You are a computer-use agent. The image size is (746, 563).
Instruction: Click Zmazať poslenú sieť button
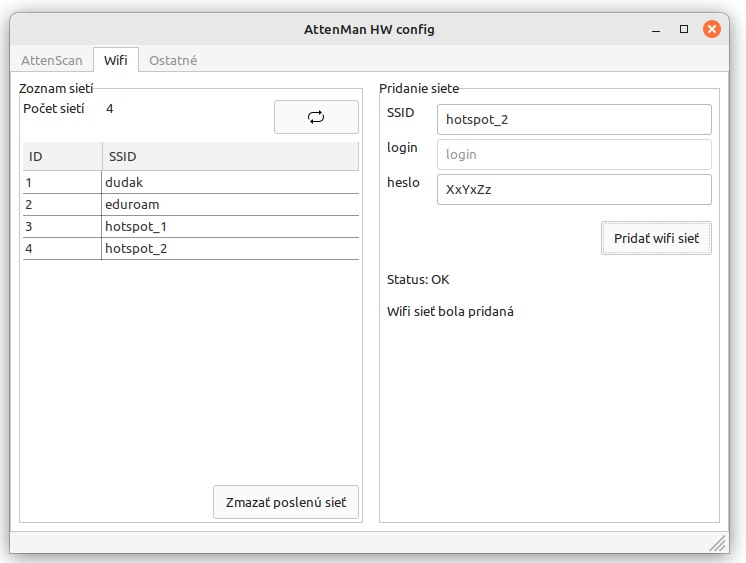[x=285, y=502]
